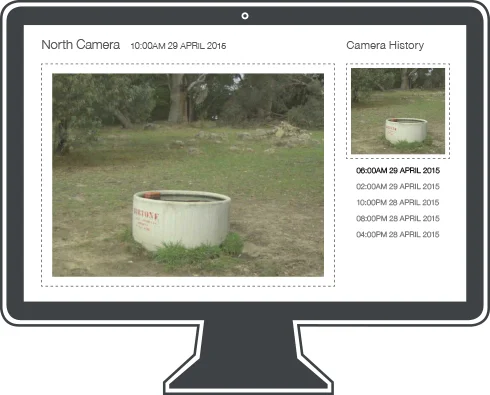490x395 pixels.
Task: Click the Camera History heading
Action: coord(385,45)
